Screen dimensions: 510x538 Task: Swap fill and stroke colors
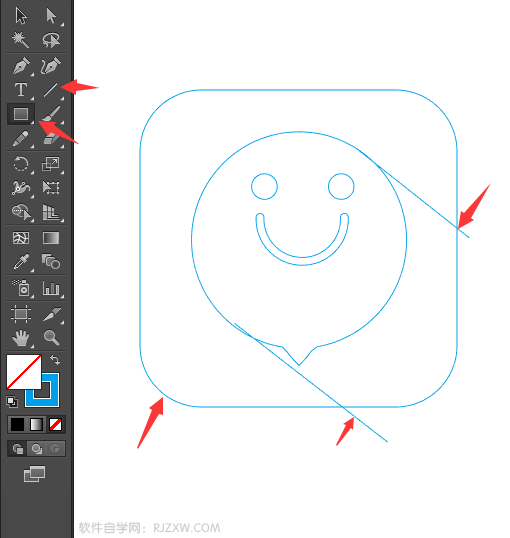(x=55, y=360)
